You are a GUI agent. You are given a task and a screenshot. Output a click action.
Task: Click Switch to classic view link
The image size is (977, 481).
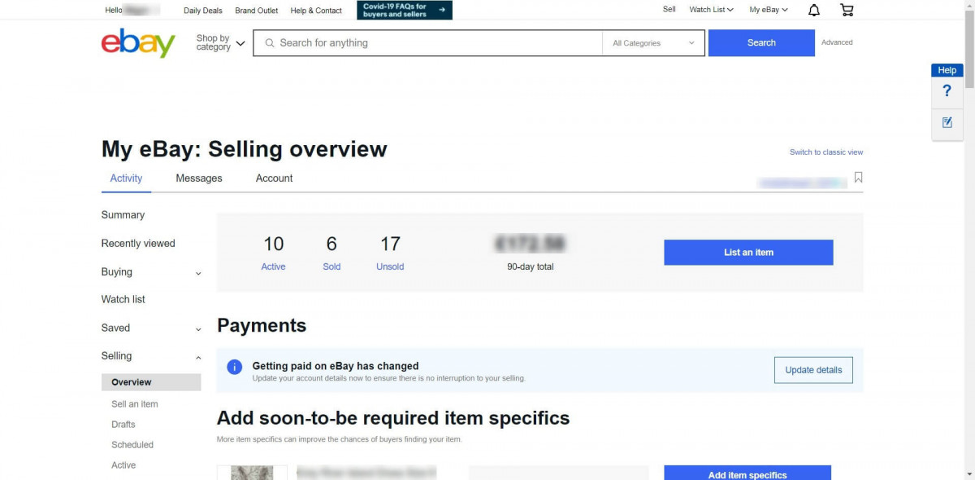[826, 152]
